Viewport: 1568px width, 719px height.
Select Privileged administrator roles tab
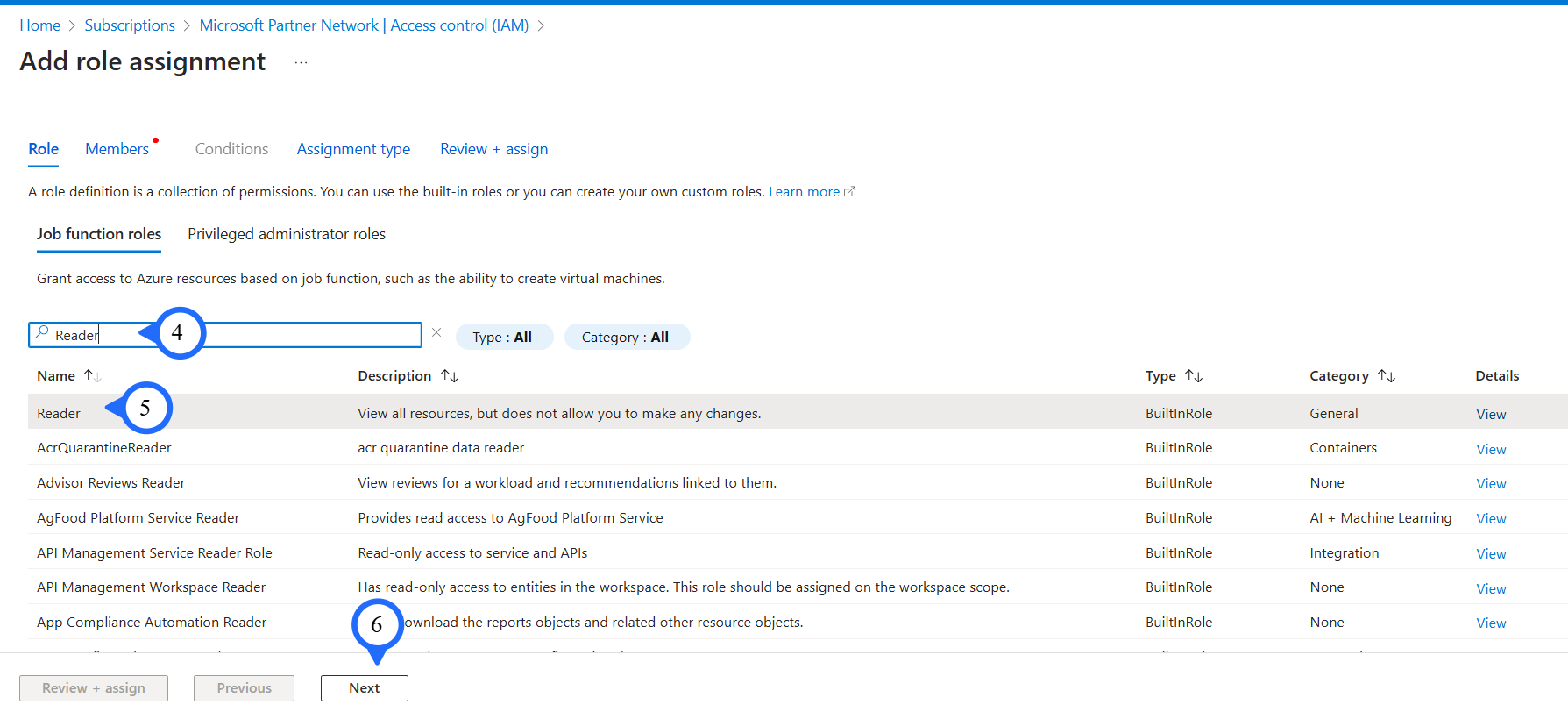tap(287, 234)
